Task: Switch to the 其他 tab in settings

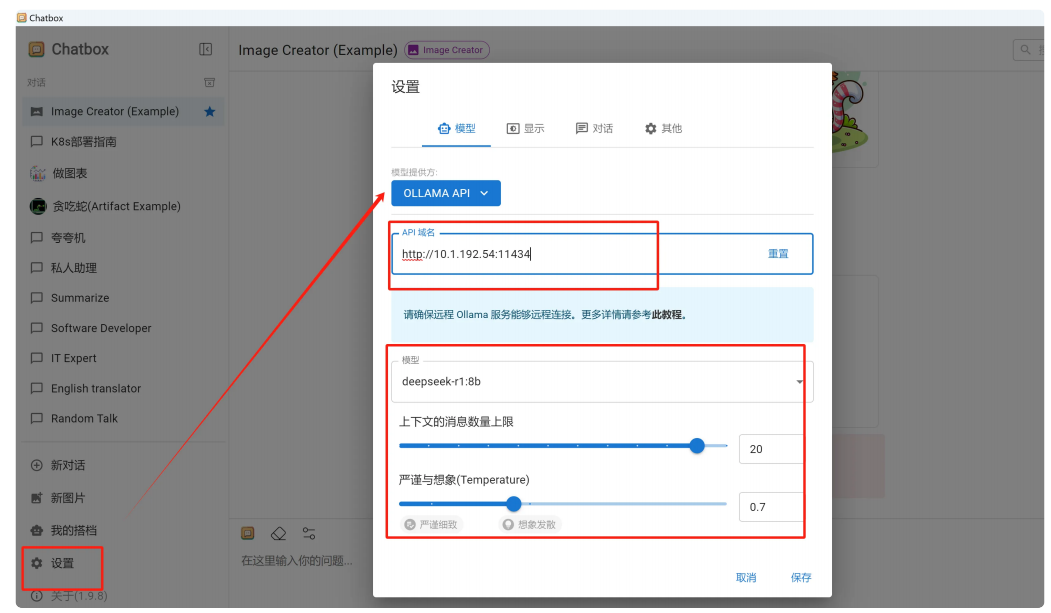Action: pyautogui.click(x=663, y=129)
